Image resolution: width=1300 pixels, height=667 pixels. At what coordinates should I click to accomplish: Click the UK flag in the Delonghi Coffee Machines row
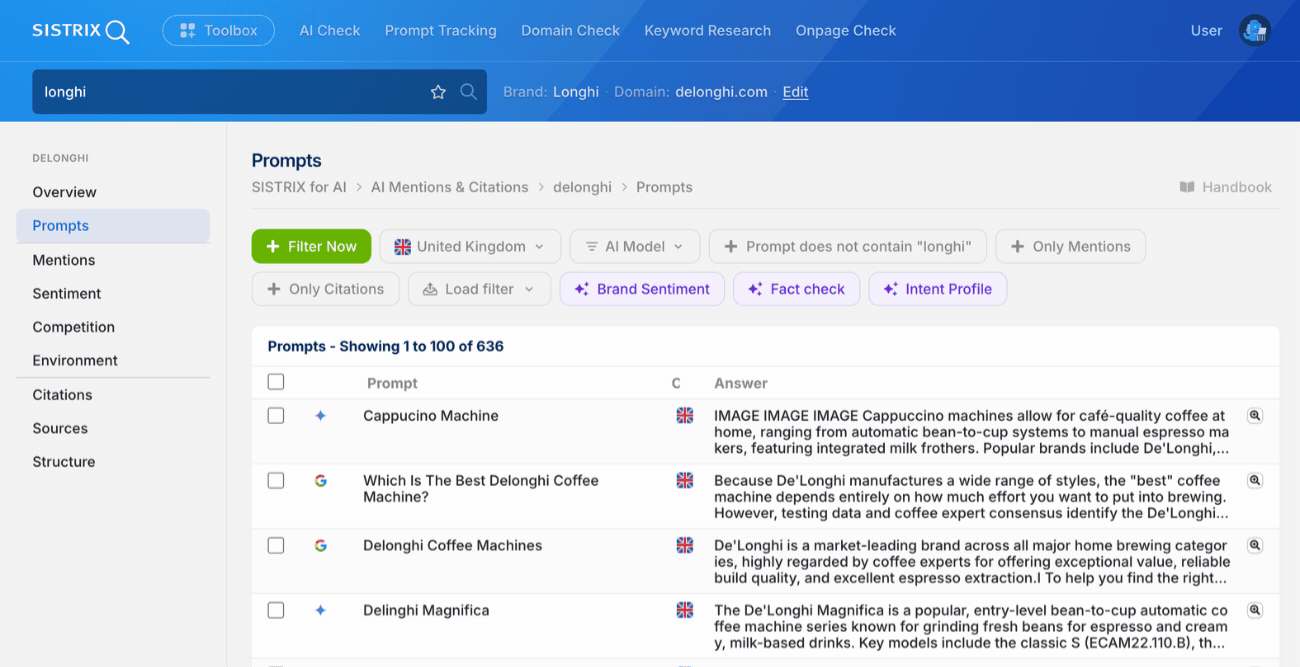click(x=684, y=545)
